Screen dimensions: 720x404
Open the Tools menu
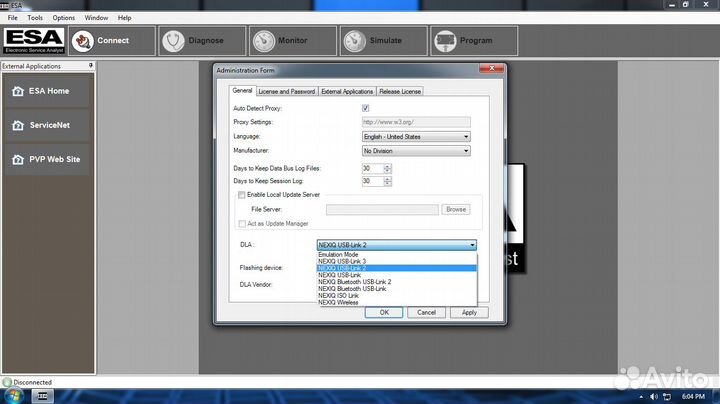[x=35, y=18]
